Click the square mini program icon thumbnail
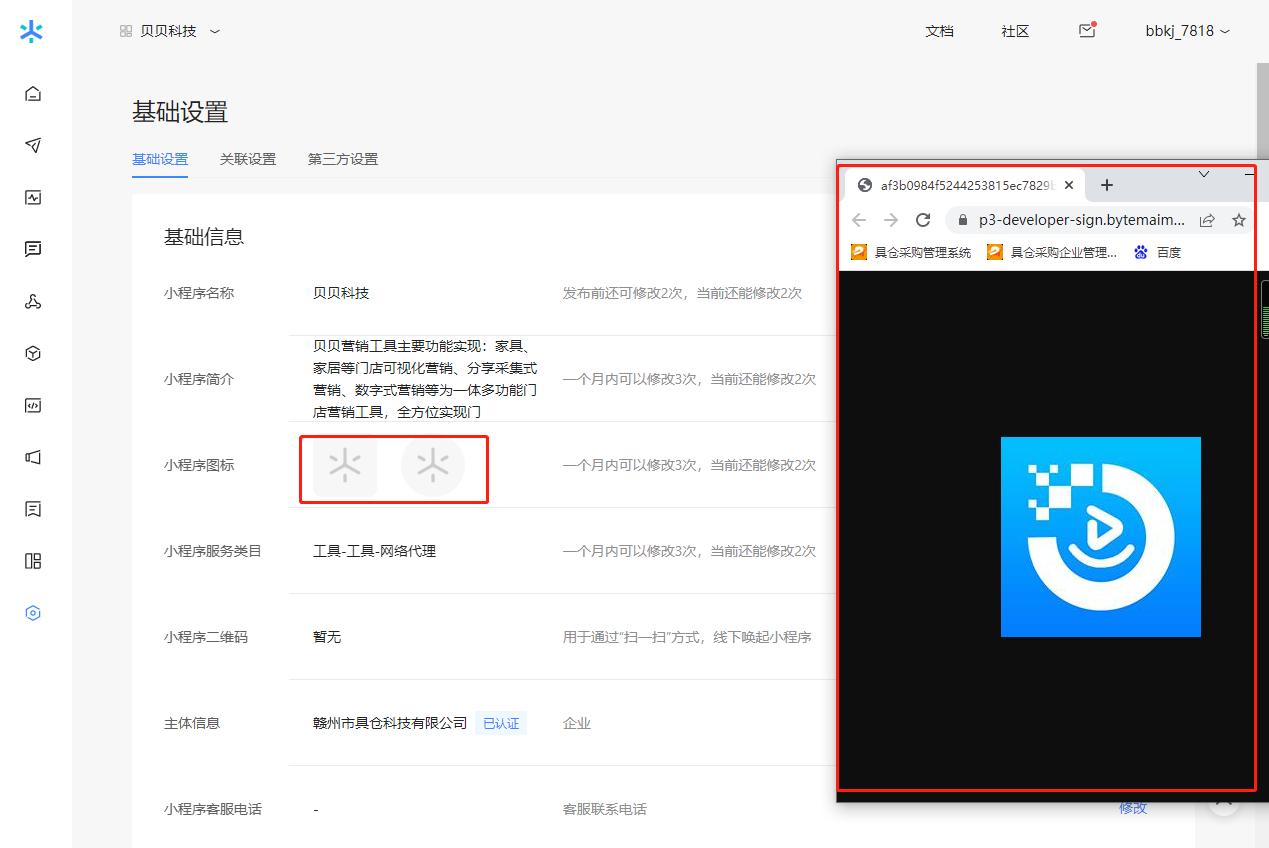Screen dimensions: 1269x848 (x=345, y=466)
